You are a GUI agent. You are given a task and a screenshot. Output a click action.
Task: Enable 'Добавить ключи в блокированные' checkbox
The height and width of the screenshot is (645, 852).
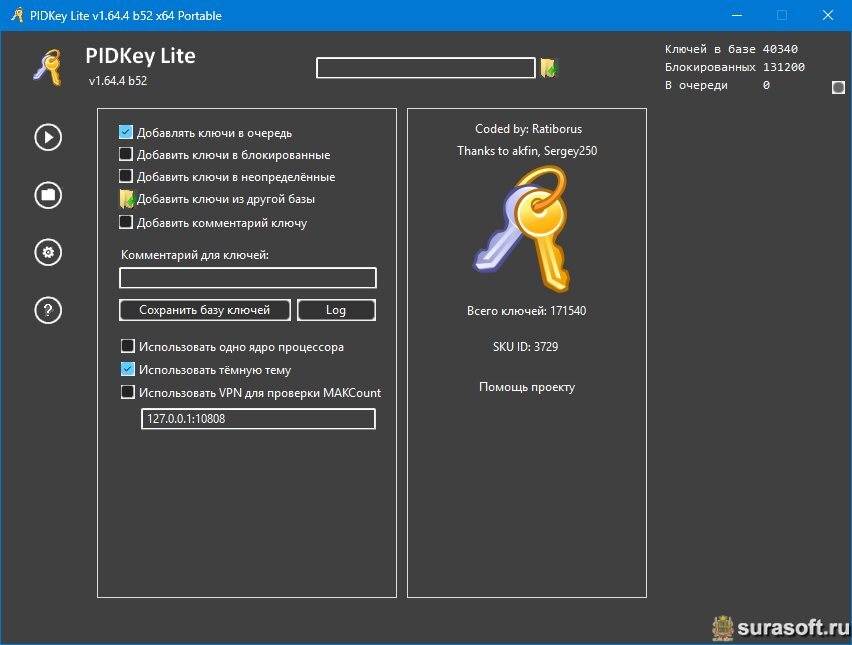(126, 155)
